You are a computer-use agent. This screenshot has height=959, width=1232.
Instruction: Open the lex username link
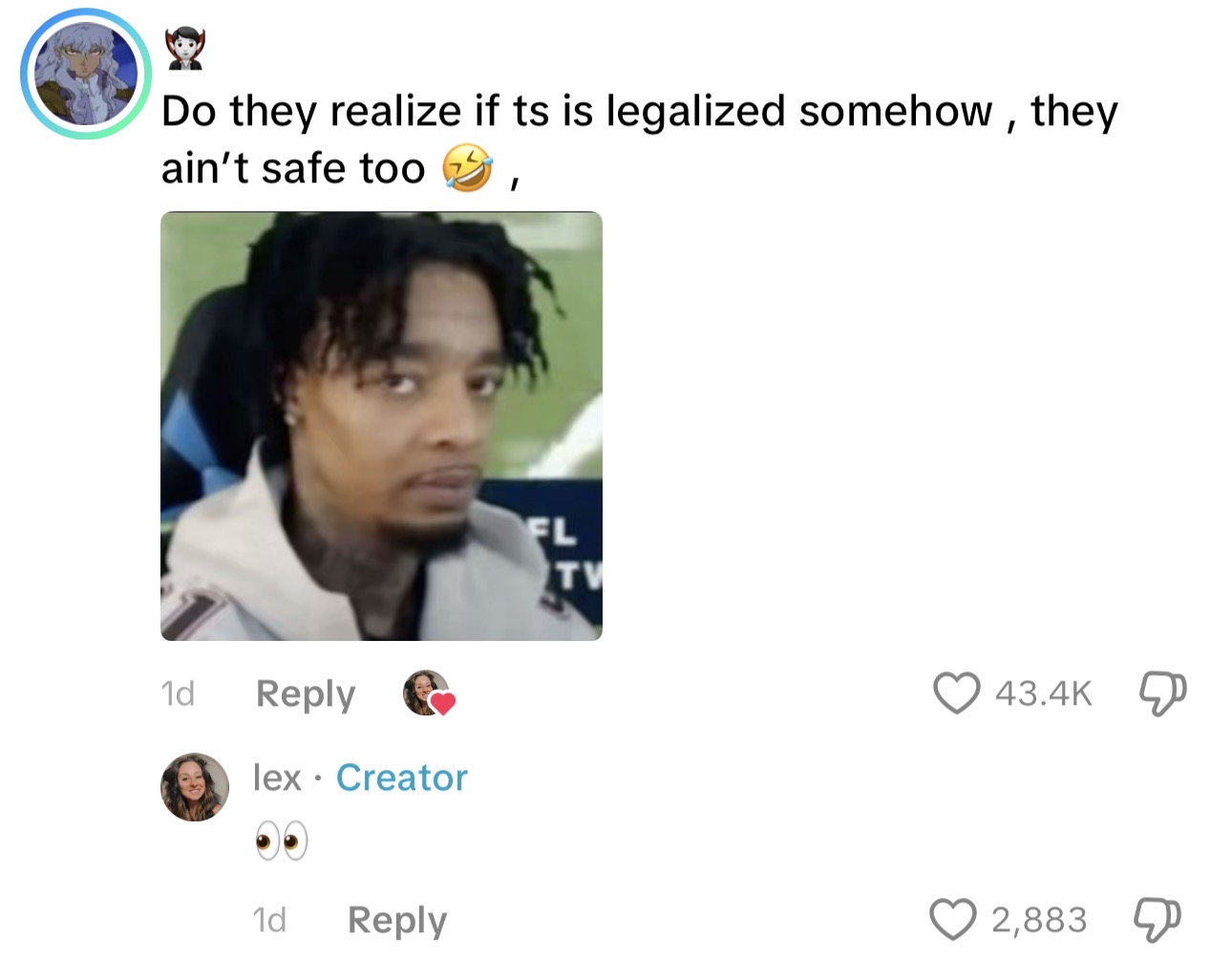(278, 778)
